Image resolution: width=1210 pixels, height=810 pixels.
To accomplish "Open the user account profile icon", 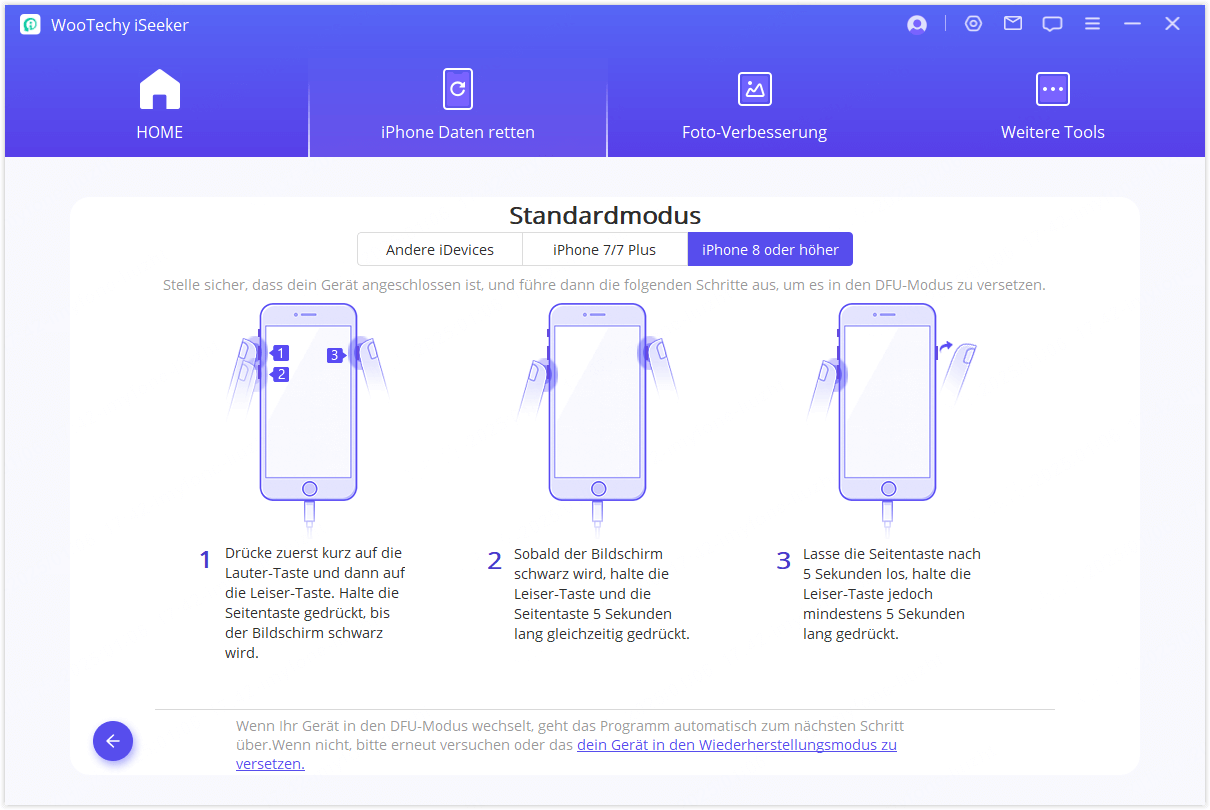I will [917, 25].
